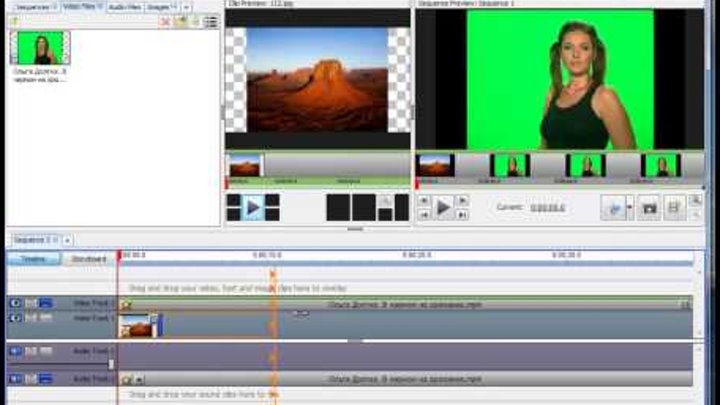Select the desert image clip on timeline

point(138,326)
